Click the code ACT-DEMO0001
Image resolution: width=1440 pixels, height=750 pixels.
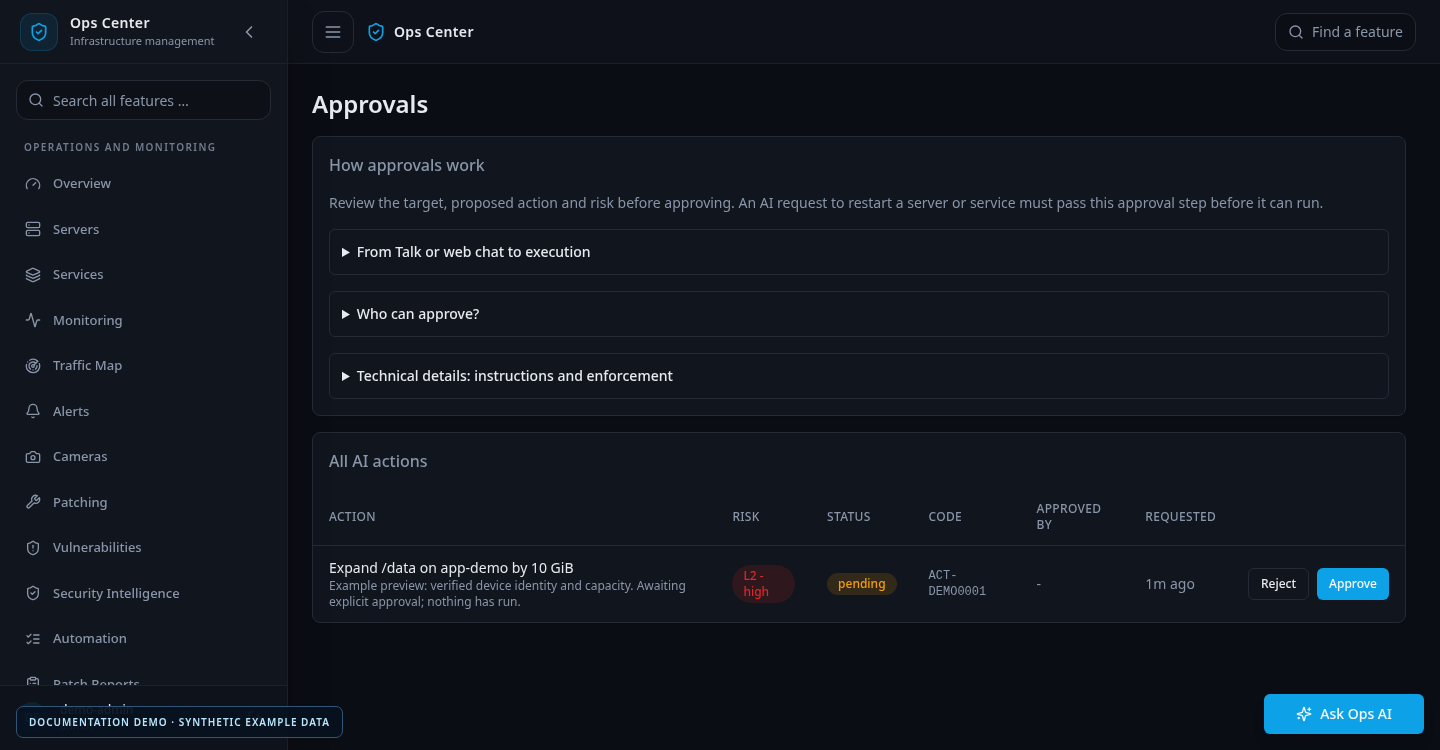[957, 583]
